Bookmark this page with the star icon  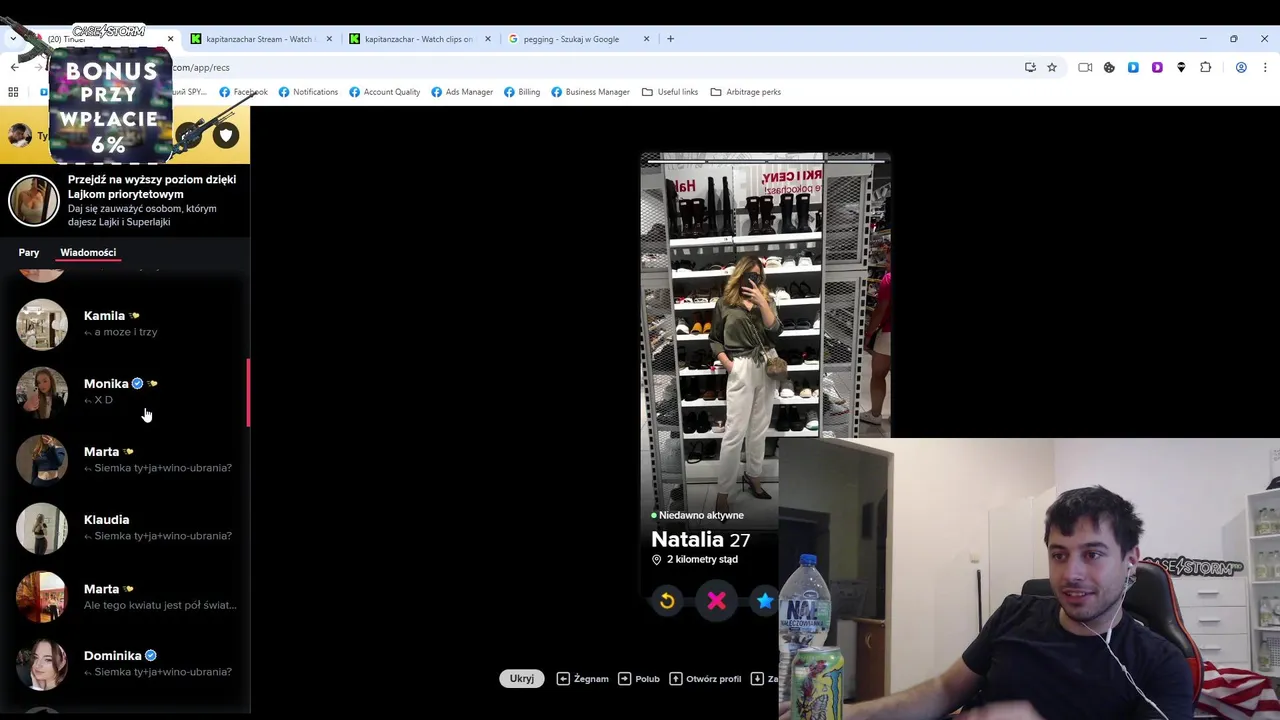[x=1052, y=67]
